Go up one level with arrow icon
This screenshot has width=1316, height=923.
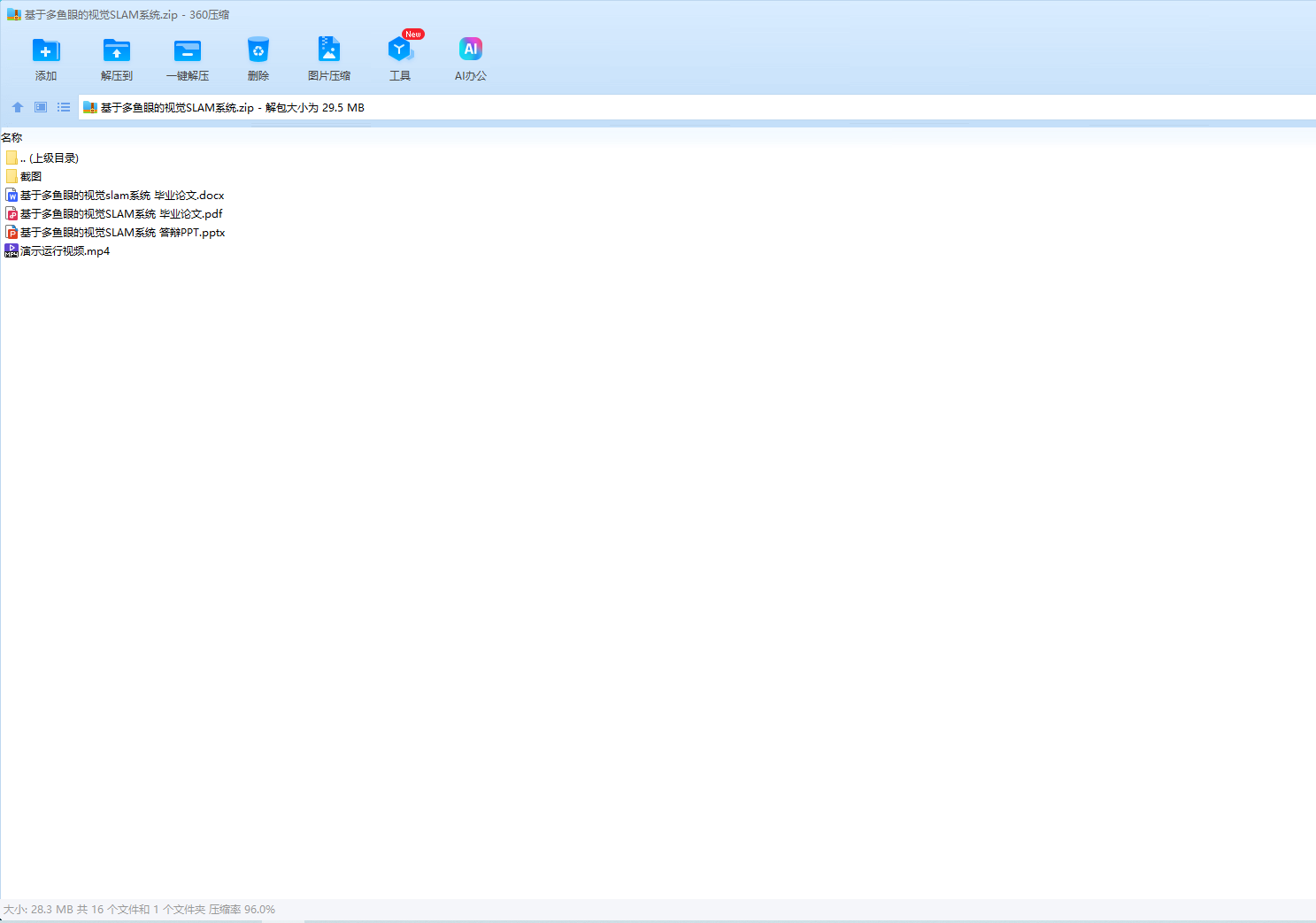click(18, 107)
